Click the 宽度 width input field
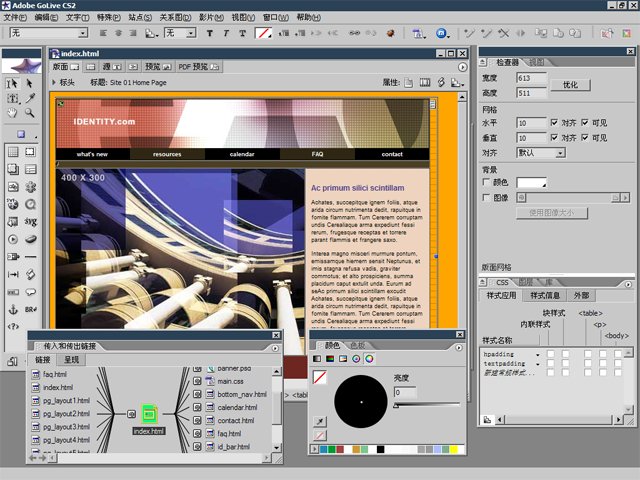640x480 pixels. point(531,78)
